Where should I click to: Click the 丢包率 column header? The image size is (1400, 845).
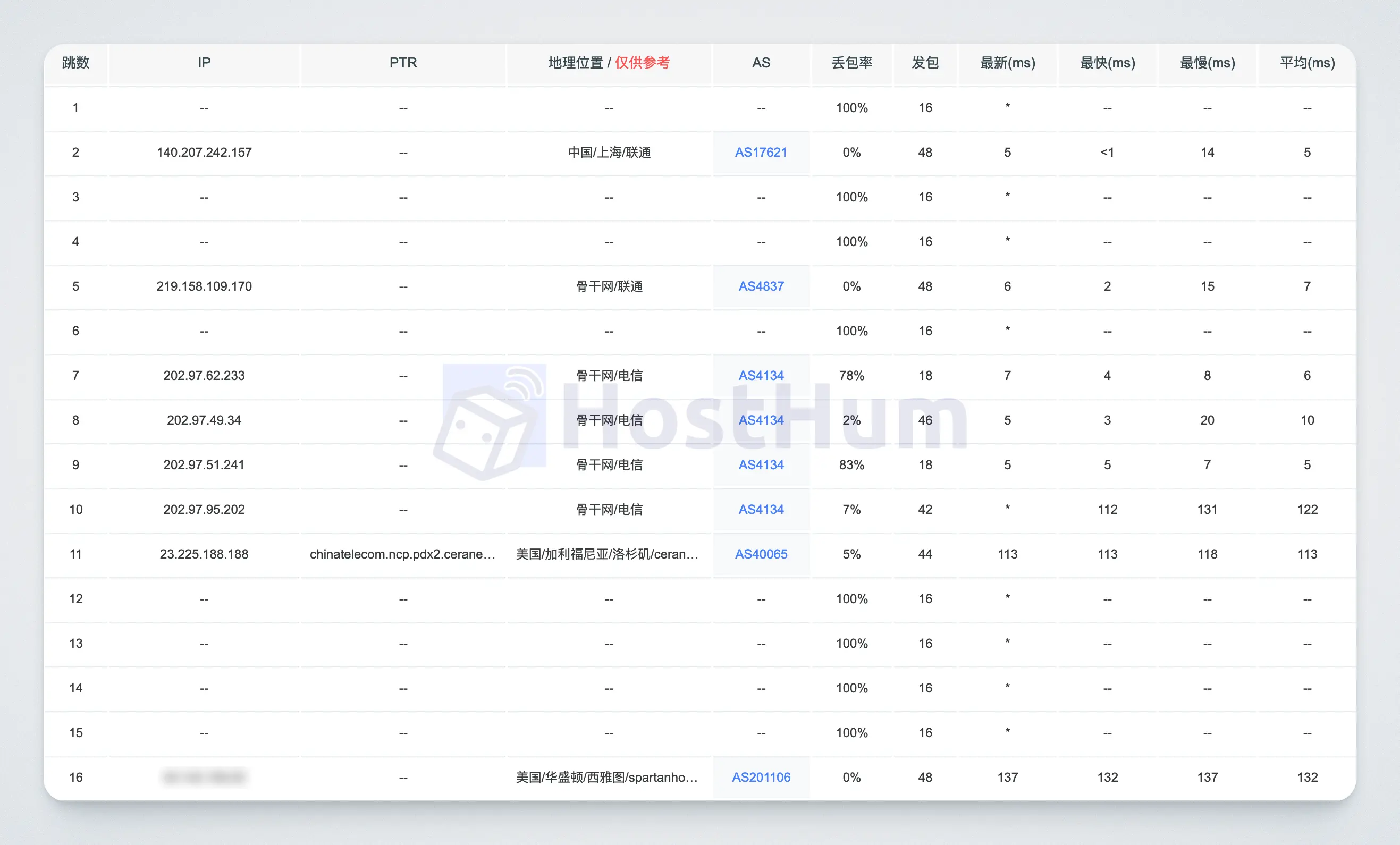point(851,63)
